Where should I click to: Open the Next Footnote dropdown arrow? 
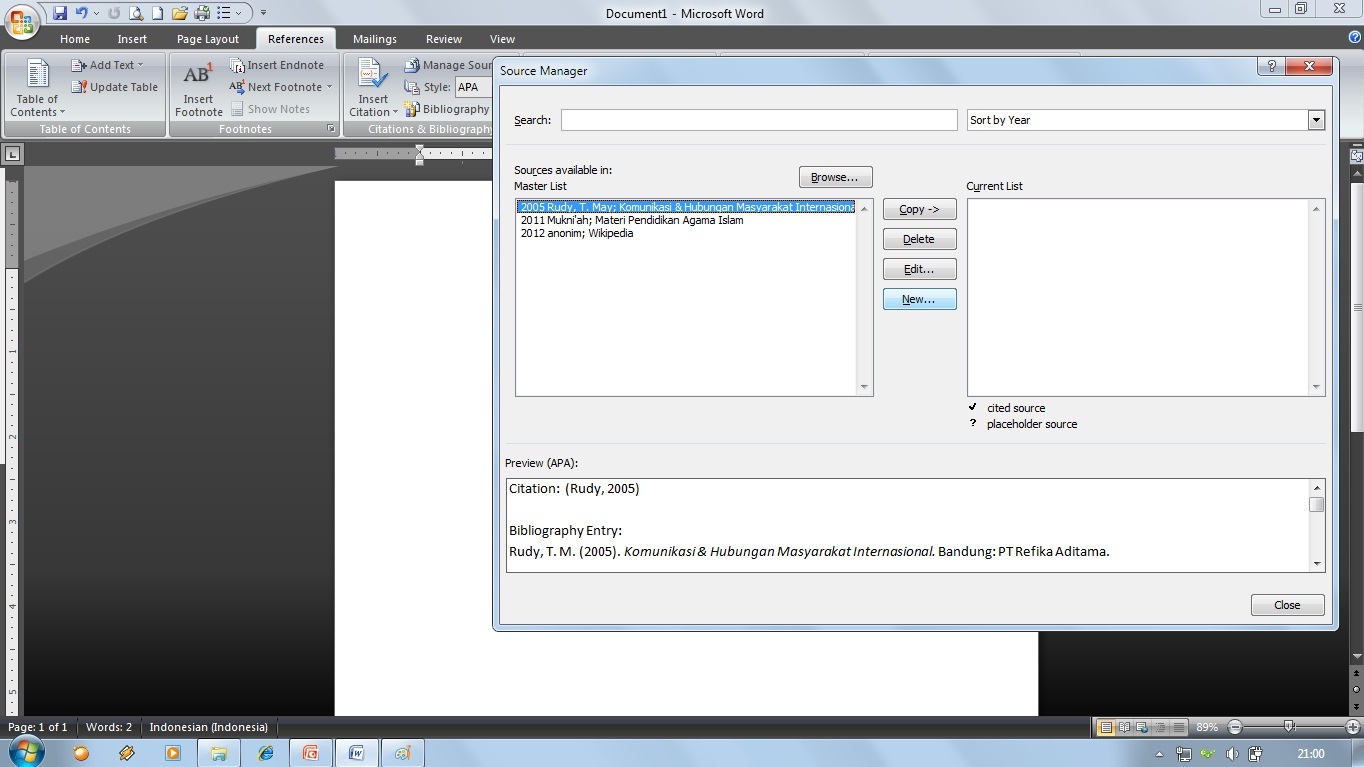click(x=329, y=87)
